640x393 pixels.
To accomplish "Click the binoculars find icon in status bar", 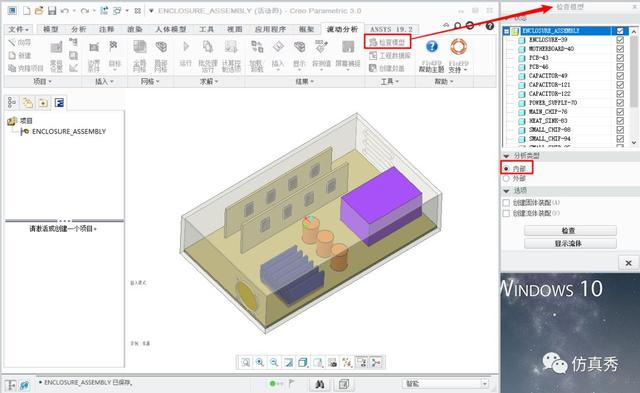I will pos(320,384).
